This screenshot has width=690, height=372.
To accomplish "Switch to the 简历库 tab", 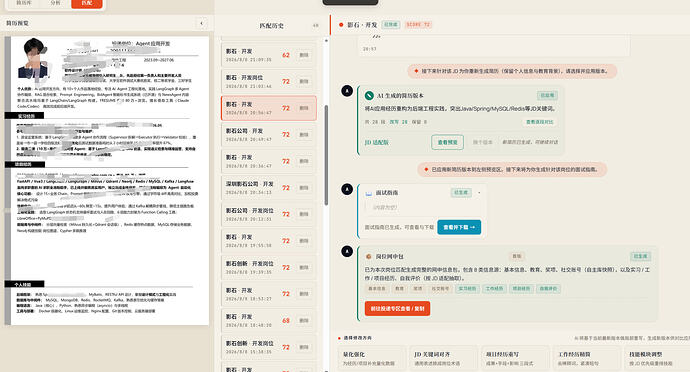I will [x=24, y=3].
